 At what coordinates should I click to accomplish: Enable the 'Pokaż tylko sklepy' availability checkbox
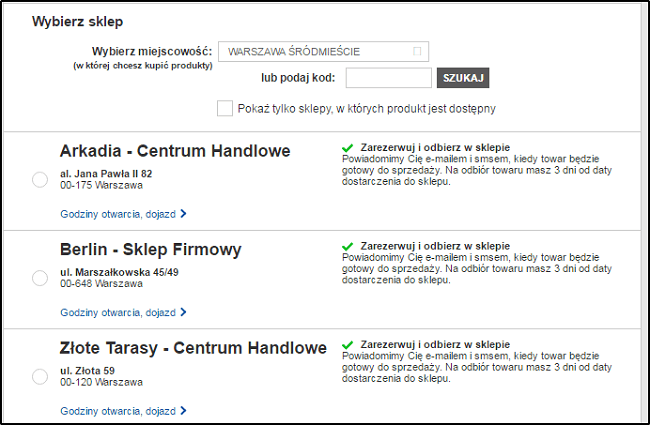point(225,108)
